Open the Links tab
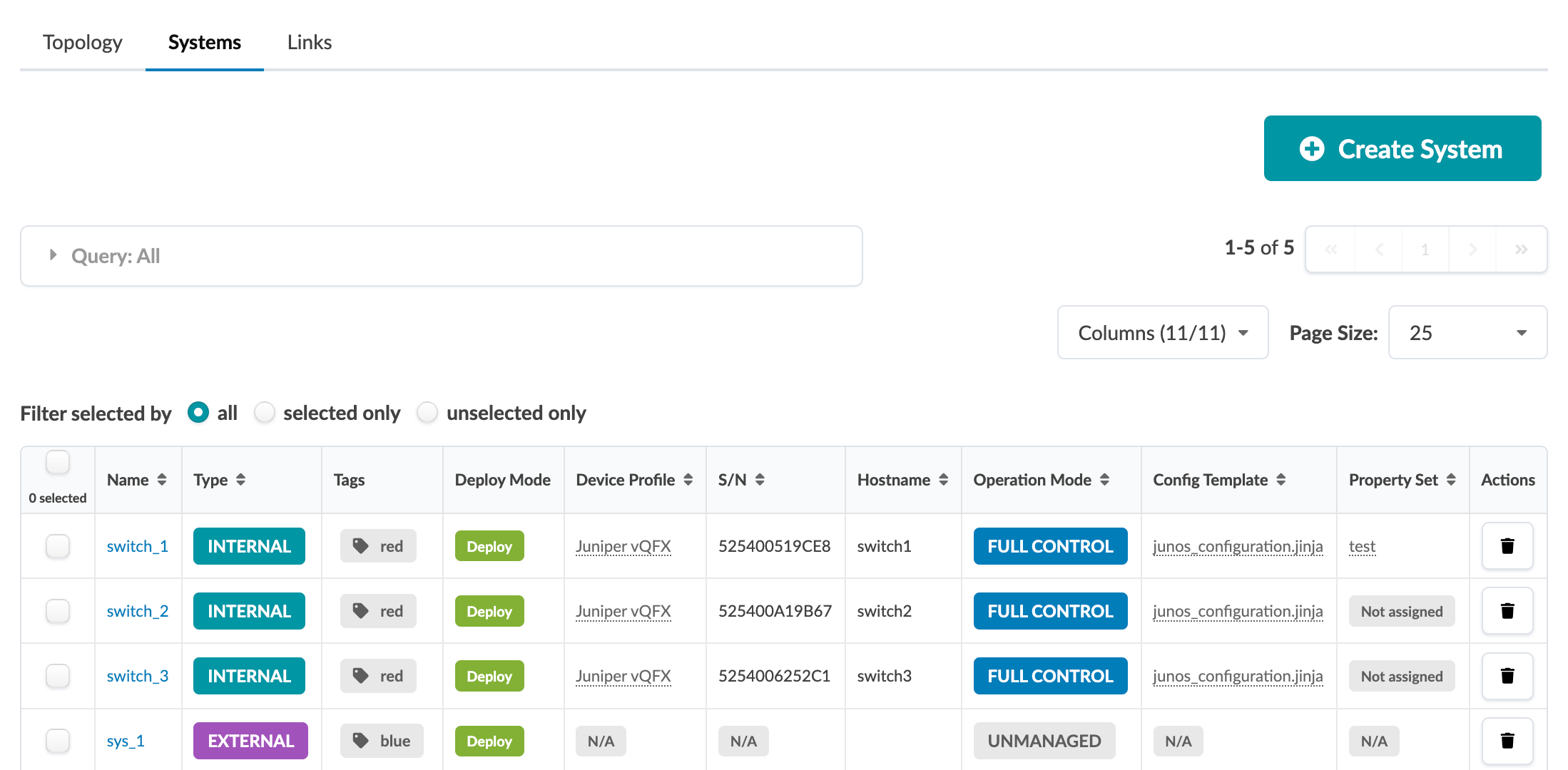Image resolution: width=1568 pixels, height=770 pixels. (309, 43)
